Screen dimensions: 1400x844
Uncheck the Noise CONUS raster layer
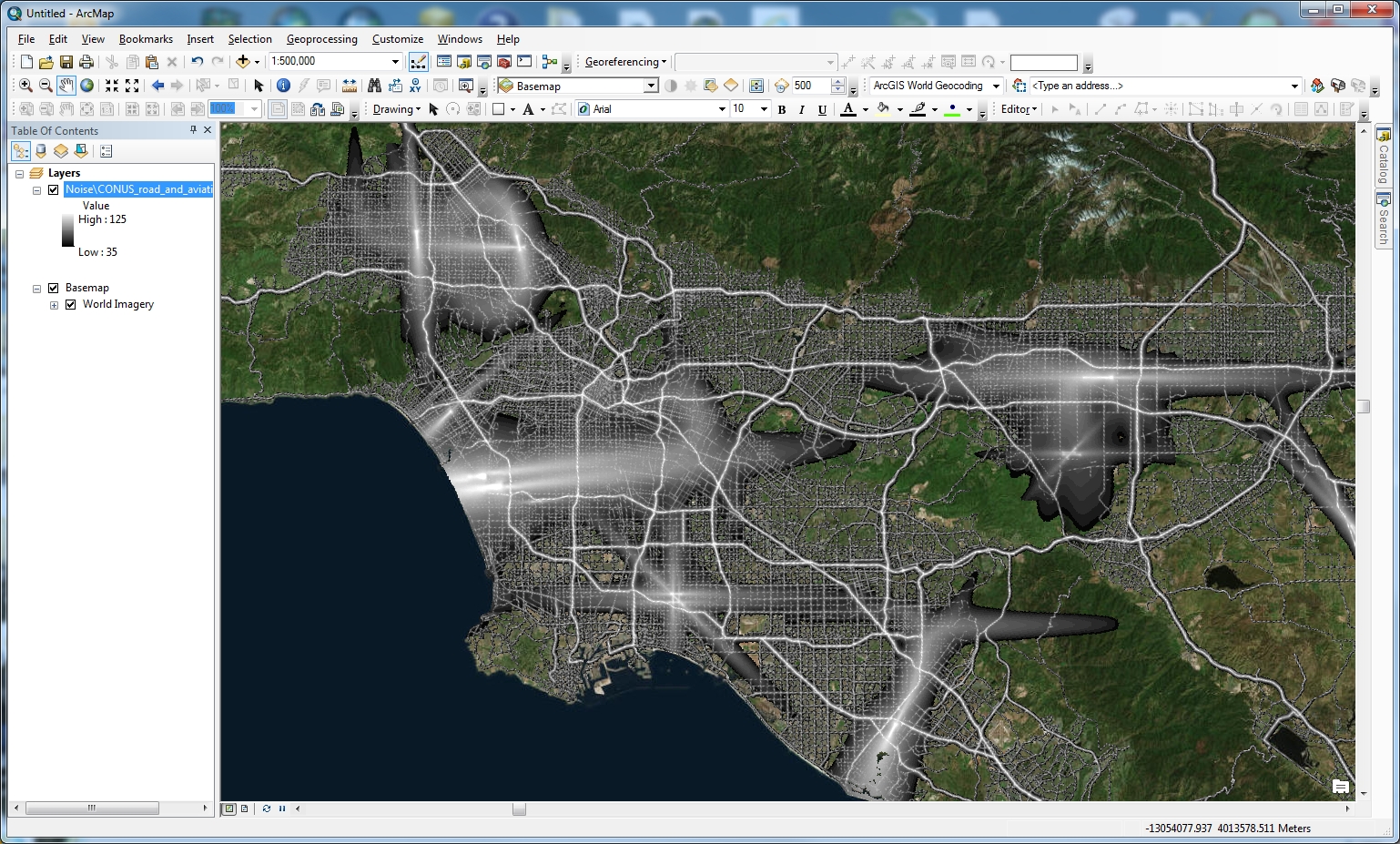[54, 189]
